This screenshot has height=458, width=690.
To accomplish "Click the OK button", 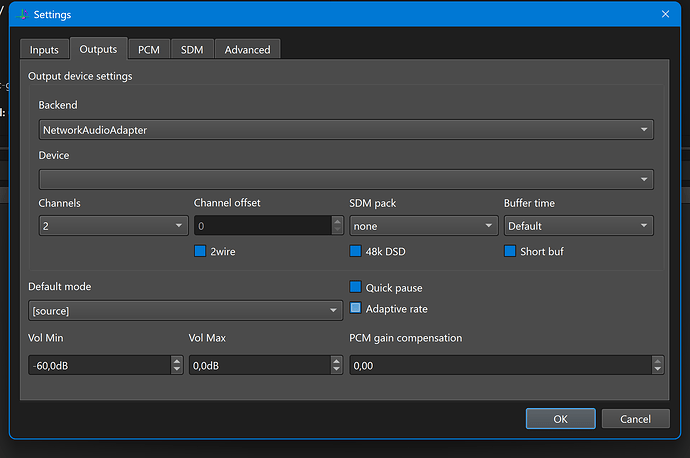I will [560, 419].
